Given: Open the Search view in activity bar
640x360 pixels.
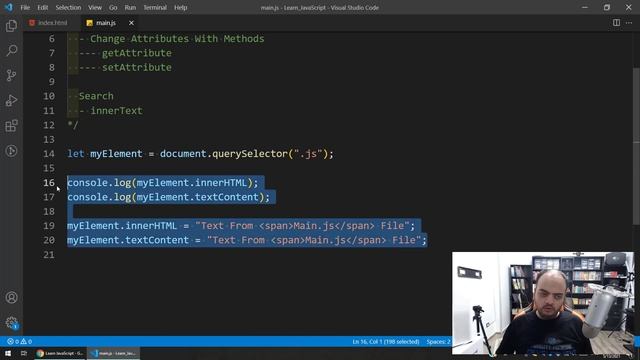Looking at the screenshot, I should [x=11, y=51].
